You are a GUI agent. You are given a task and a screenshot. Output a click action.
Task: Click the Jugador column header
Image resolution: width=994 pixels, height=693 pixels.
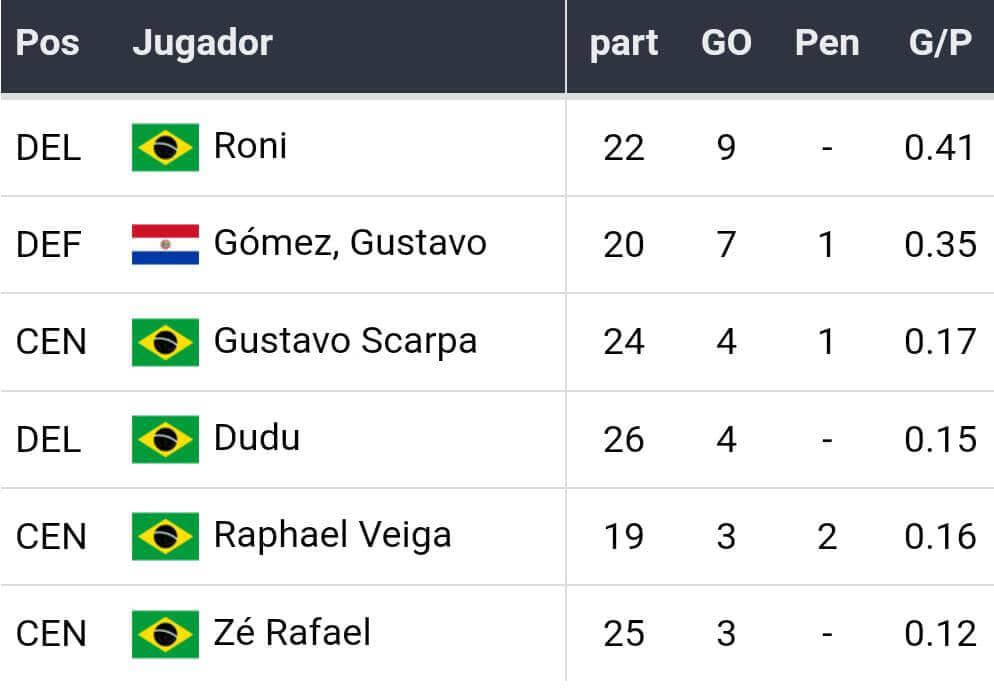[x=202, y=44]
